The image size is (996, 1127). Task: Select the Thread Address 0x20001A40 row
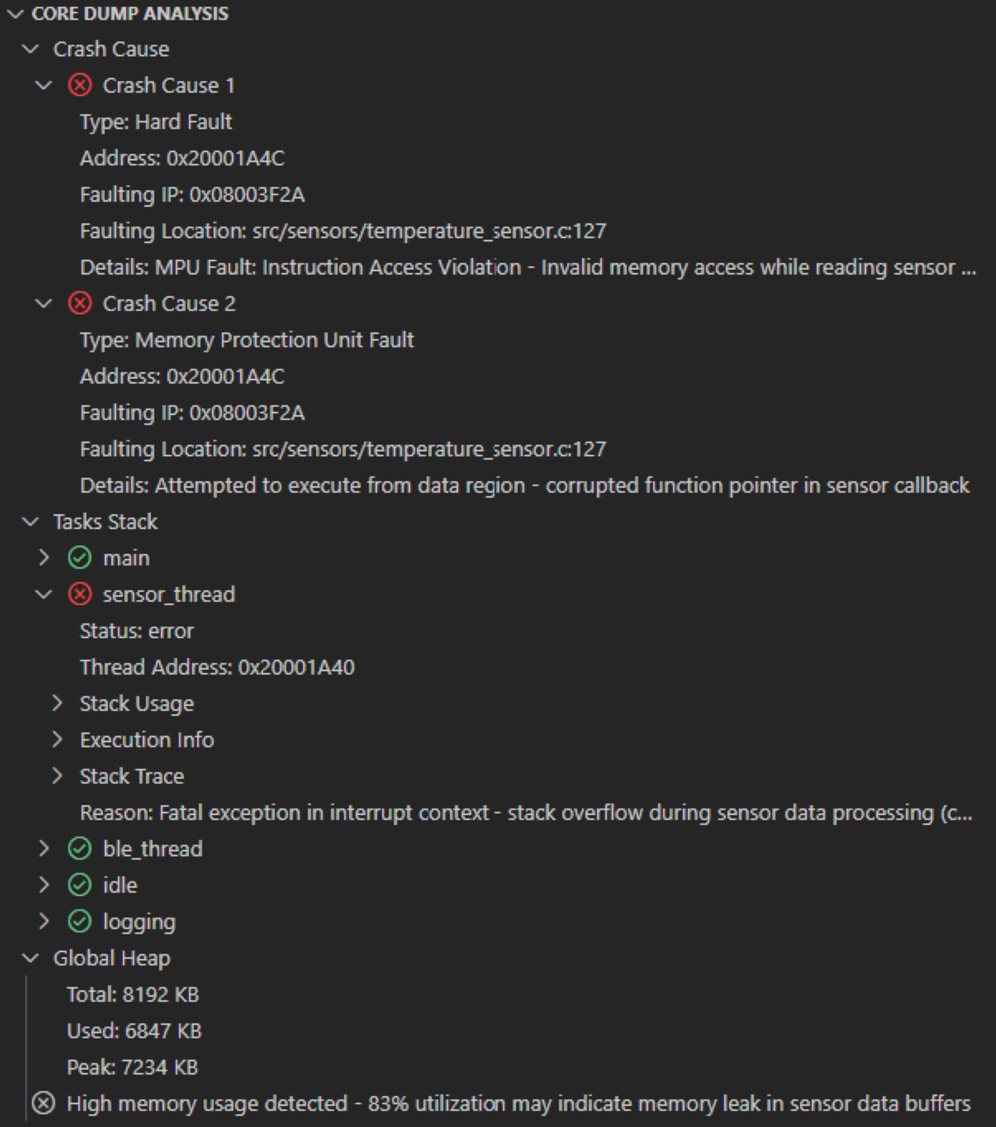217,667
